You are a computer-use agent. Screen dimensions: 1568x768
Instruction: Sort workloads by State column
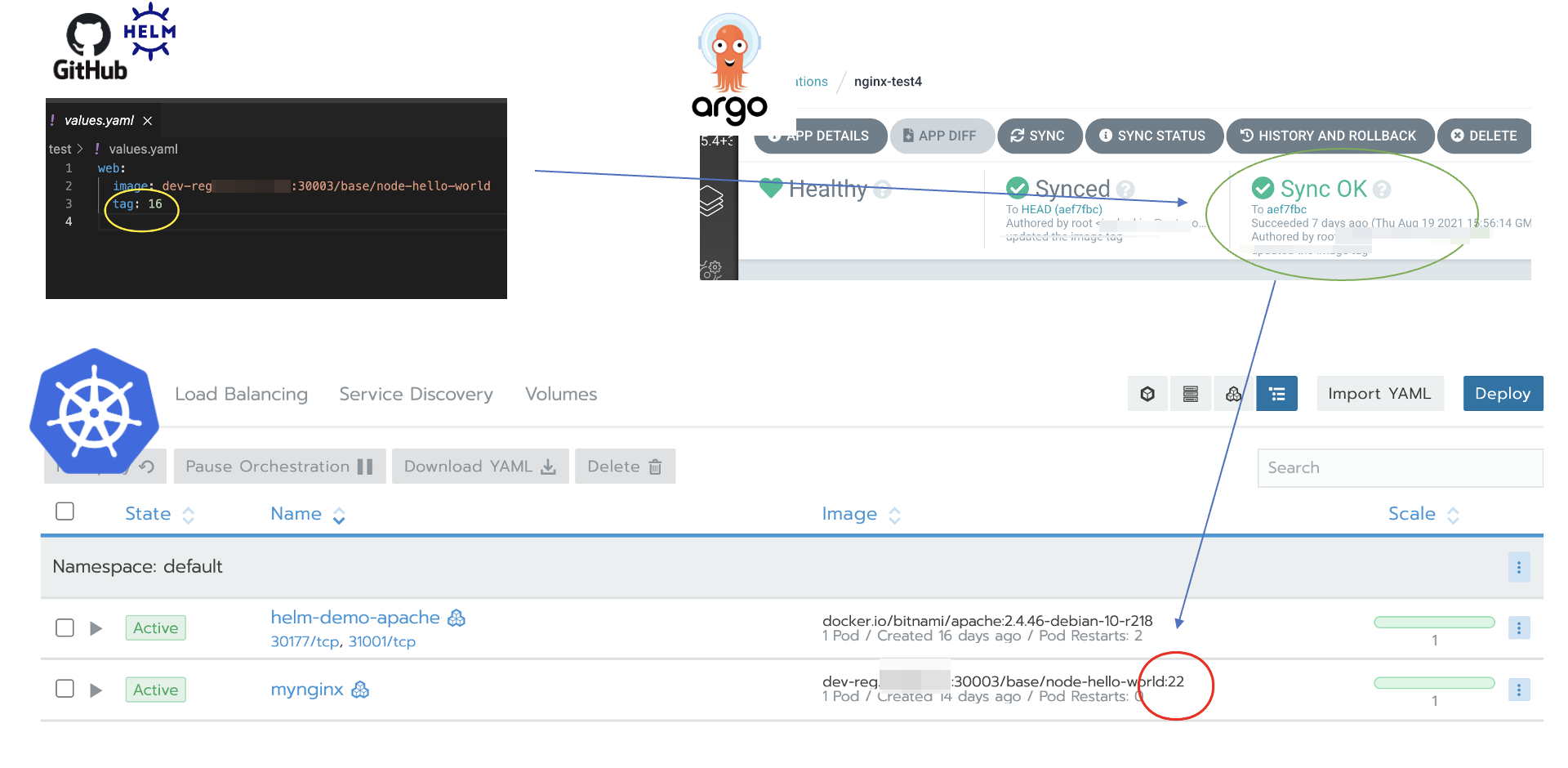tap(159, 514)
